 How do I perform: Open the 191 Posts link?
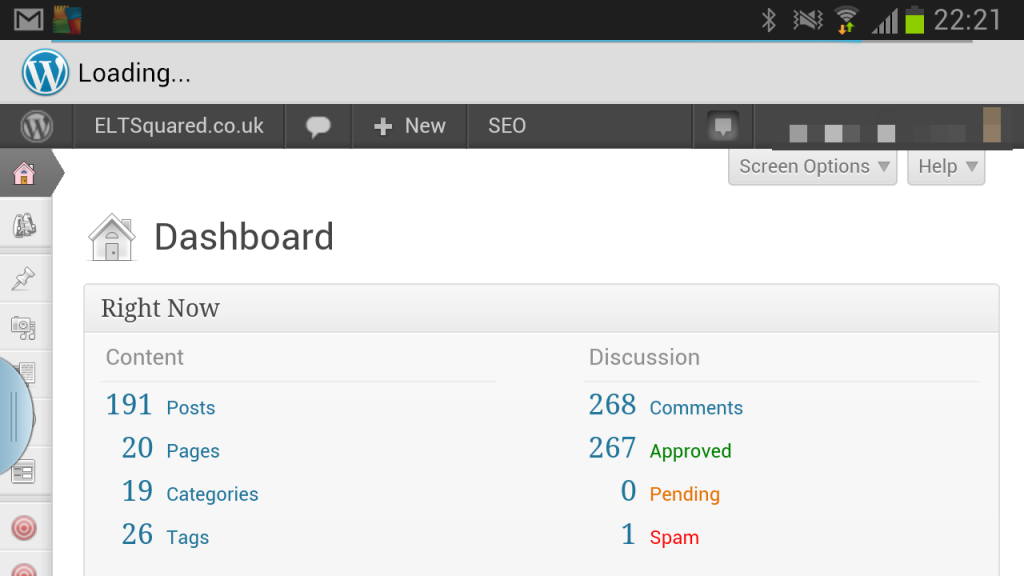click(161, 406)
